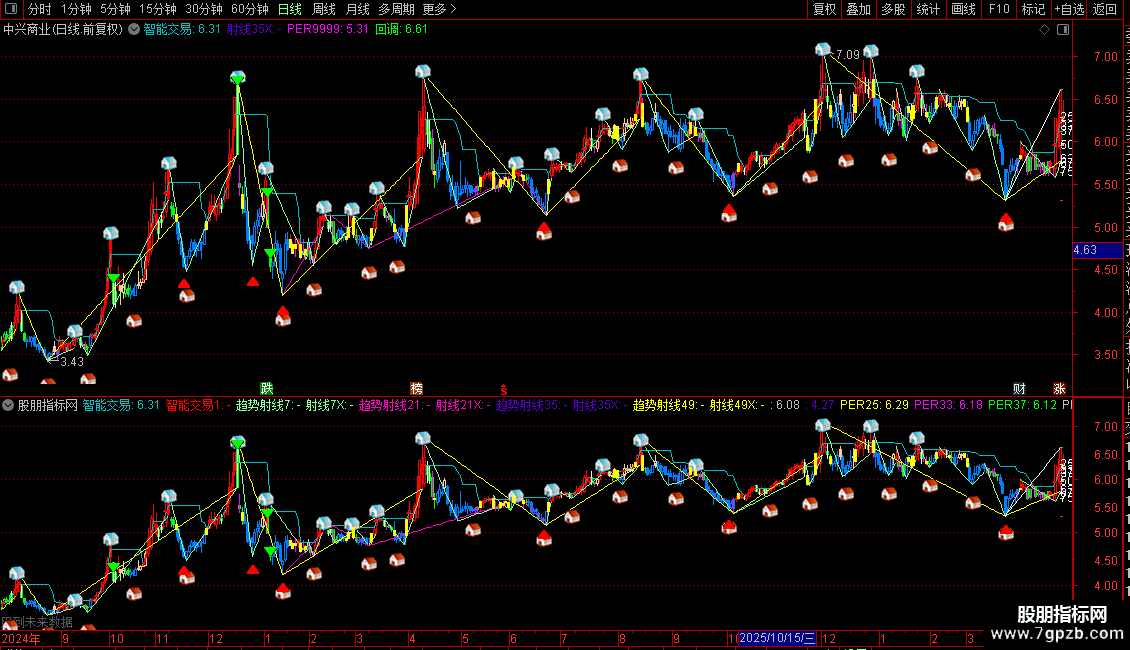Click the lower pane 智能交易: 6.31 label
The width and height of the screenshot is (1130, 650).
(x=121, y=406)
